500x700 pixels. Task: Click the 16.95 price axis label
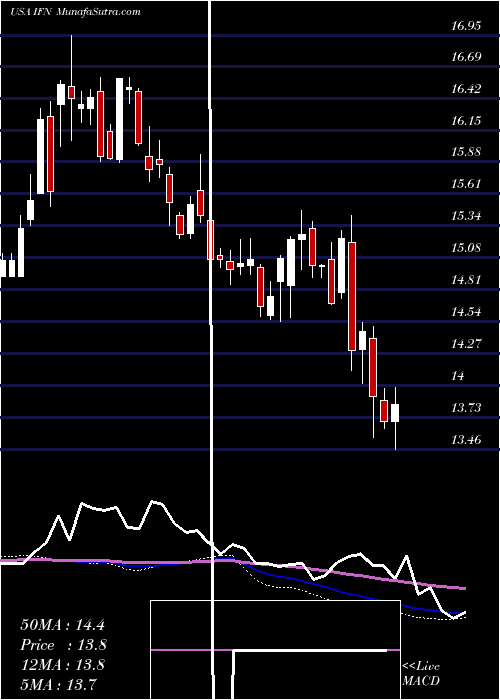(x=466, y=25)
